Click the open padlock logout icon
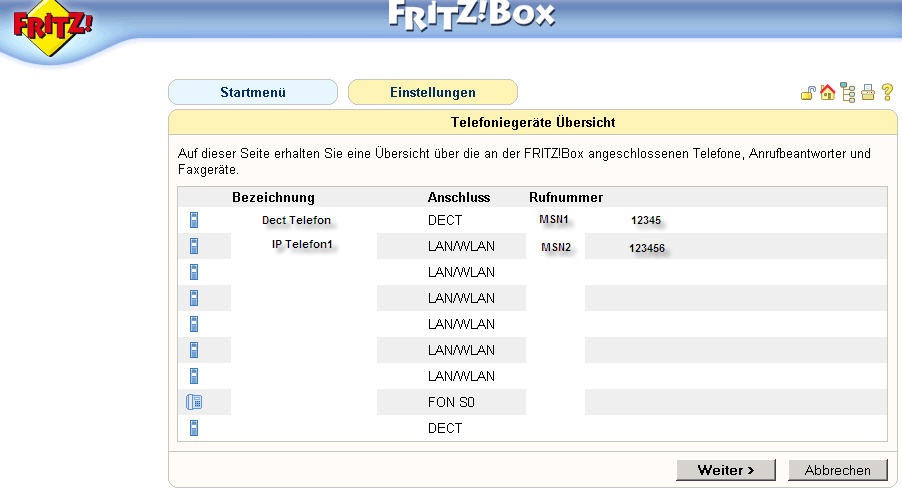Screen dimensions: 902x490 (x=808, y=93)
